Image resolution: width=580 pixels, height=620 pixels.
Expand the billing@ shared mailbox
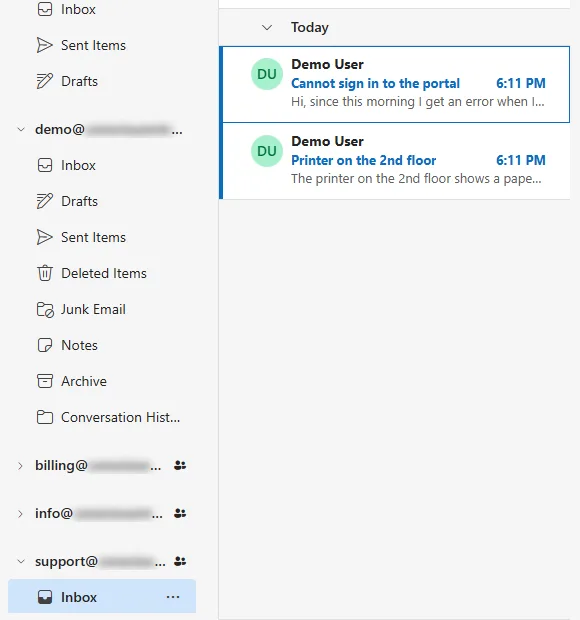[20, 466]
